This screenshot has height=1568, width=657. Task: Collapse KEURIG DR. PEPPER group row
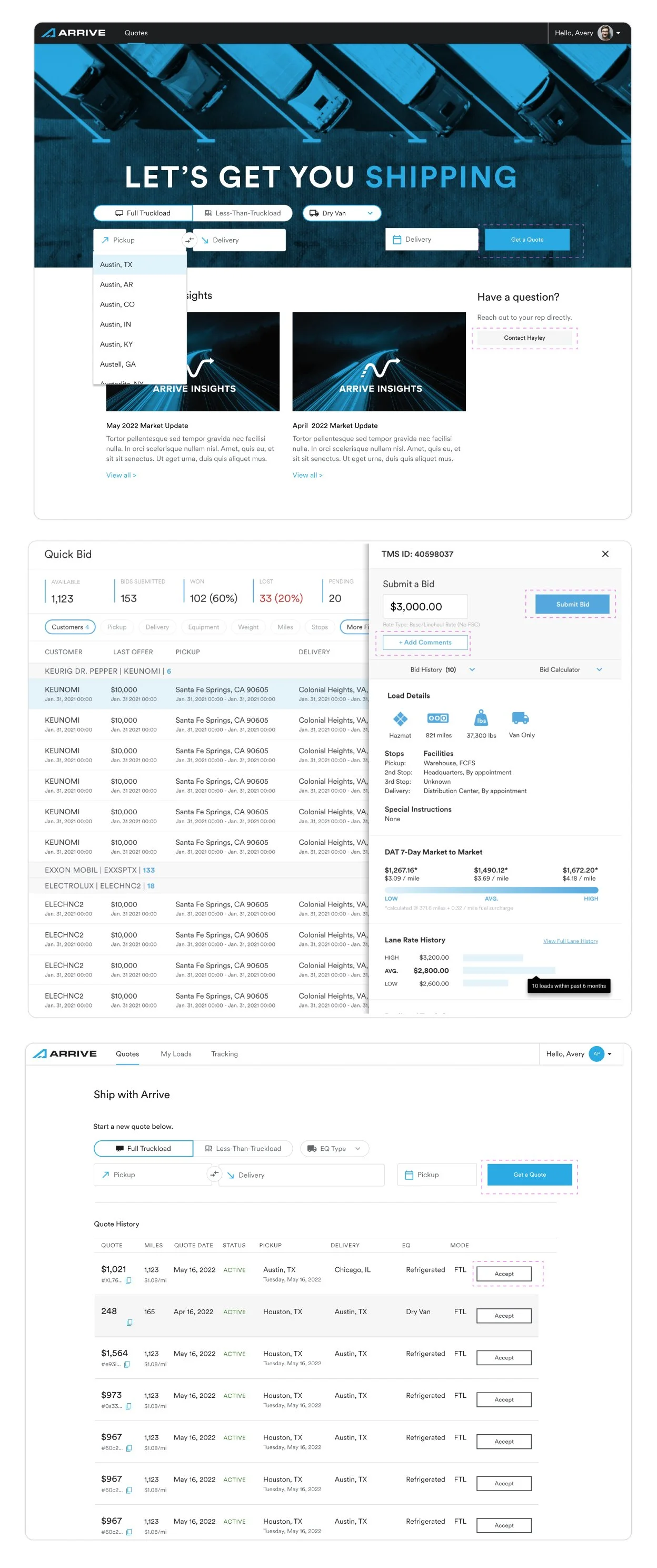pos(198,671)
